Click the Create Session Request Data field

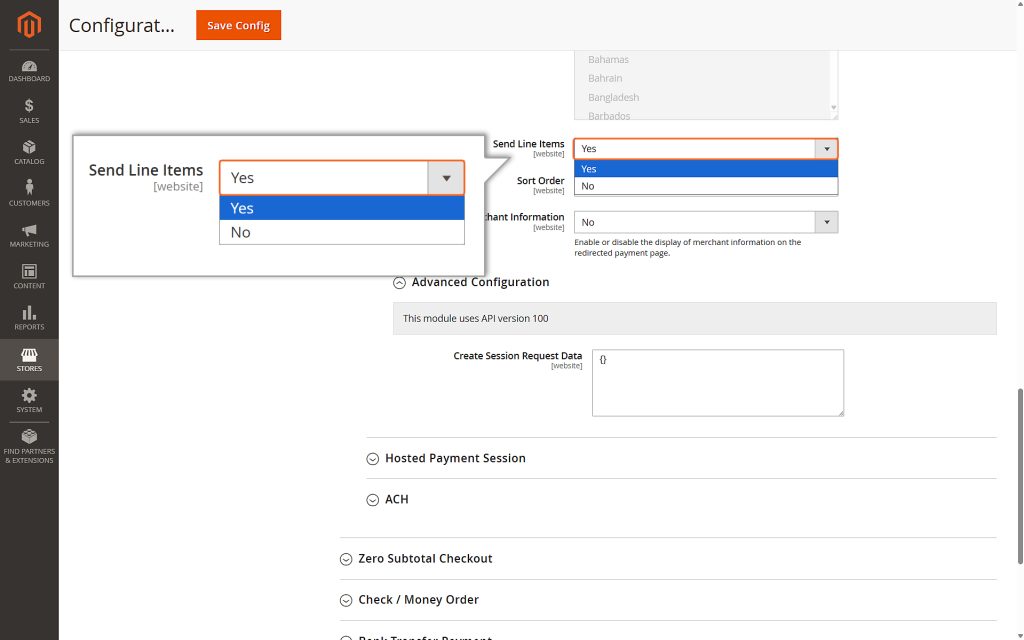pos(717,382)
